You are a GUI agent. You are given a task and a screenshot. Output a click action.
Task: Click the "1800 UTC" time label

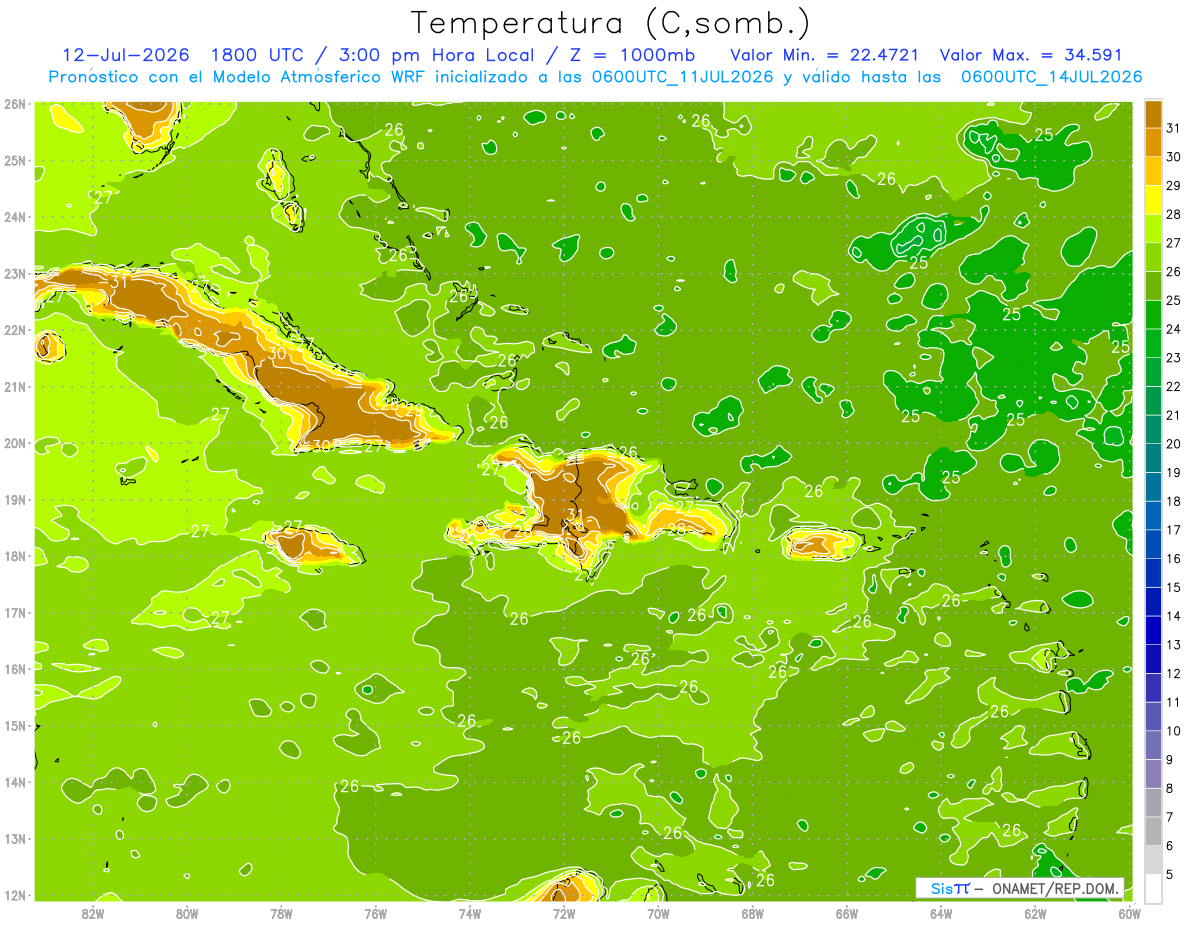click(257, 55)
